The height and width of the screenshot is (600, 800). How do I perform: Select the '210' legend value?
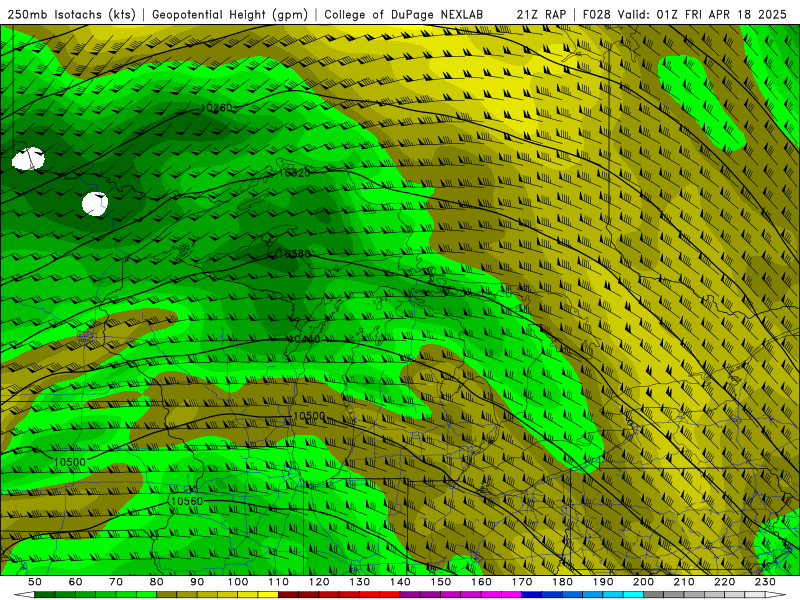[x=684, y=582]
